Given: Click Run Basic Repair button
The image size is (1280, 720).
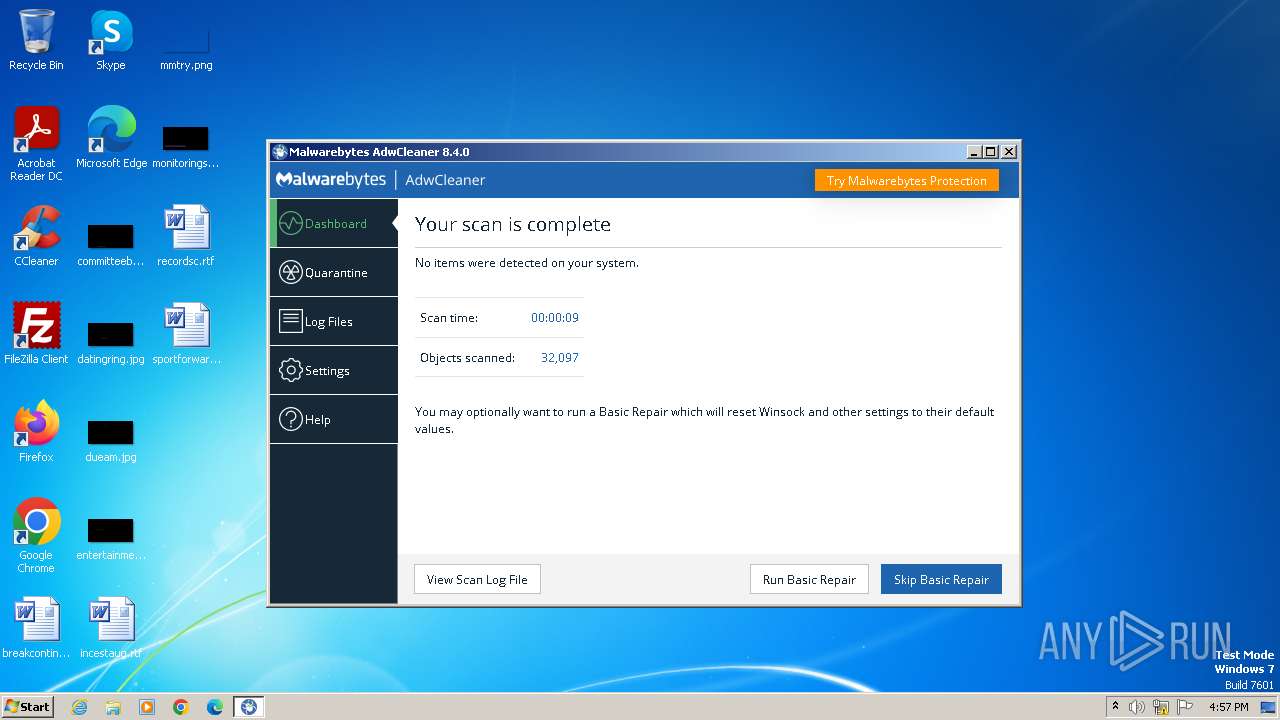Looking at the screenshot, I should click(x=809, y=579).
